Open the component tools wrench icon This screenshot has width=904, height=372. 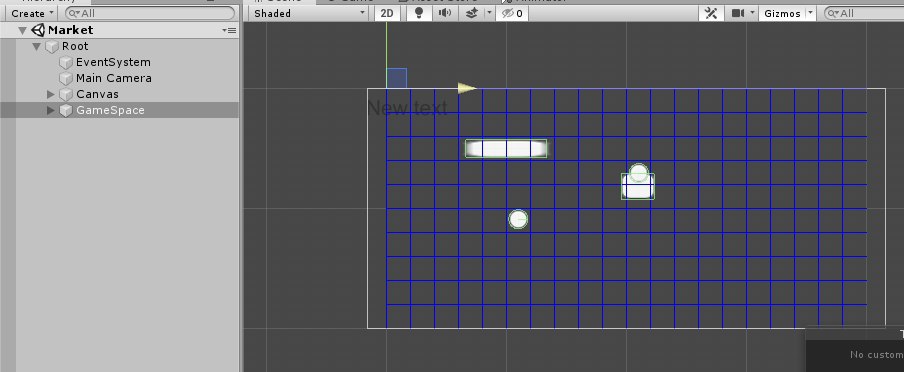pos(711,13)
